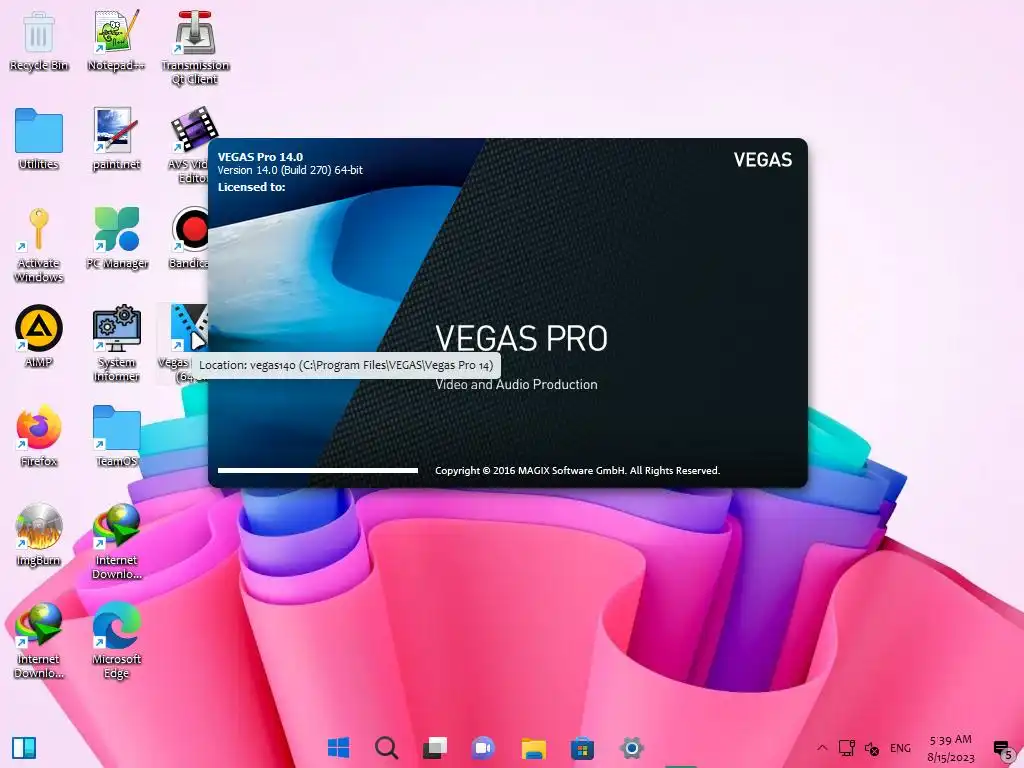Click the Activate Windows key icon

[x=39, y=245]
